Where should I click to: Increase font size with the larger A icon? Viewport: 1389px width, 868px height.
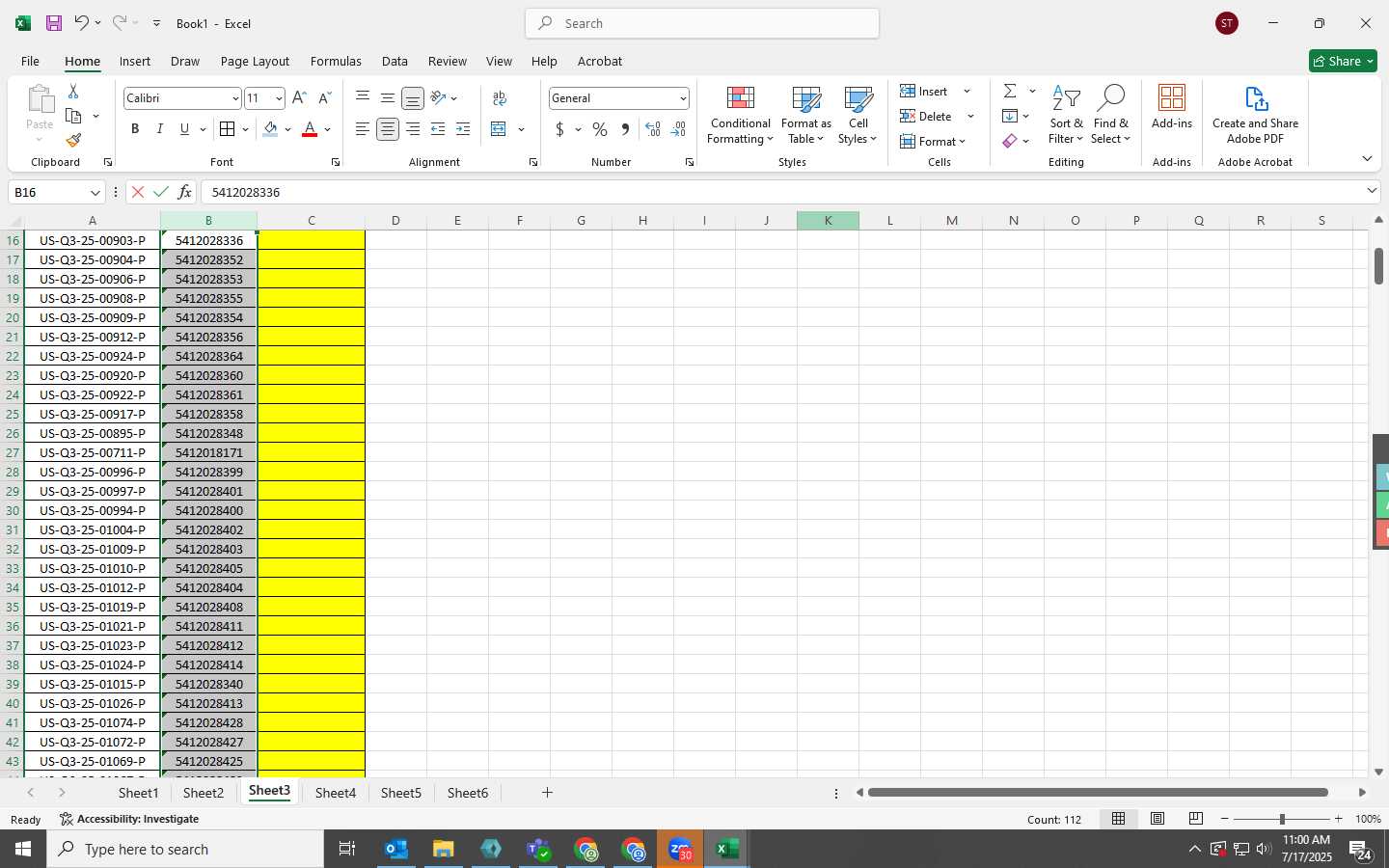coord(299,98)
